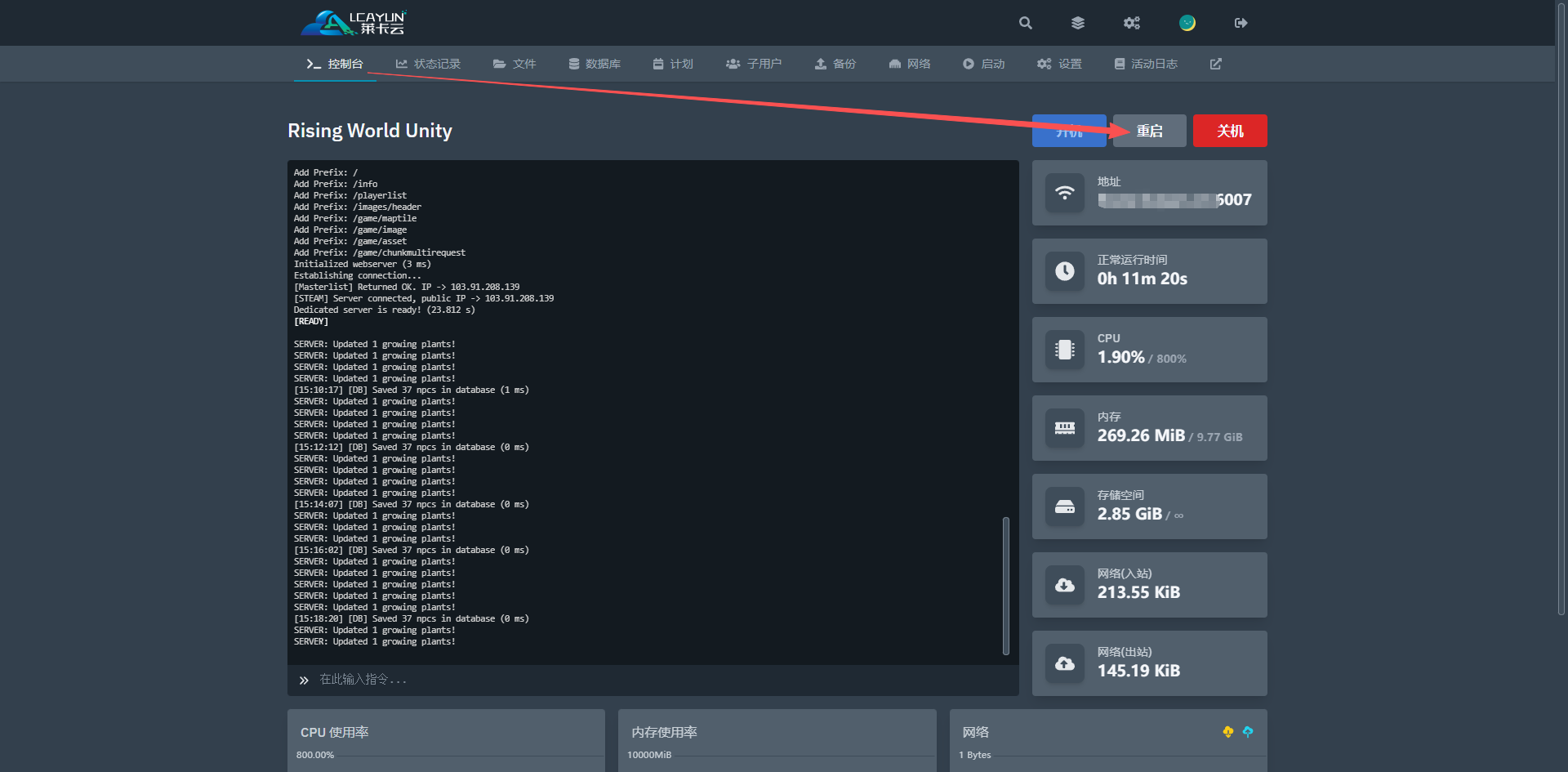Click the uptime value 0h 11m 20s
The width and height of the screenshot is (1568, 772).
[1143, 279]
